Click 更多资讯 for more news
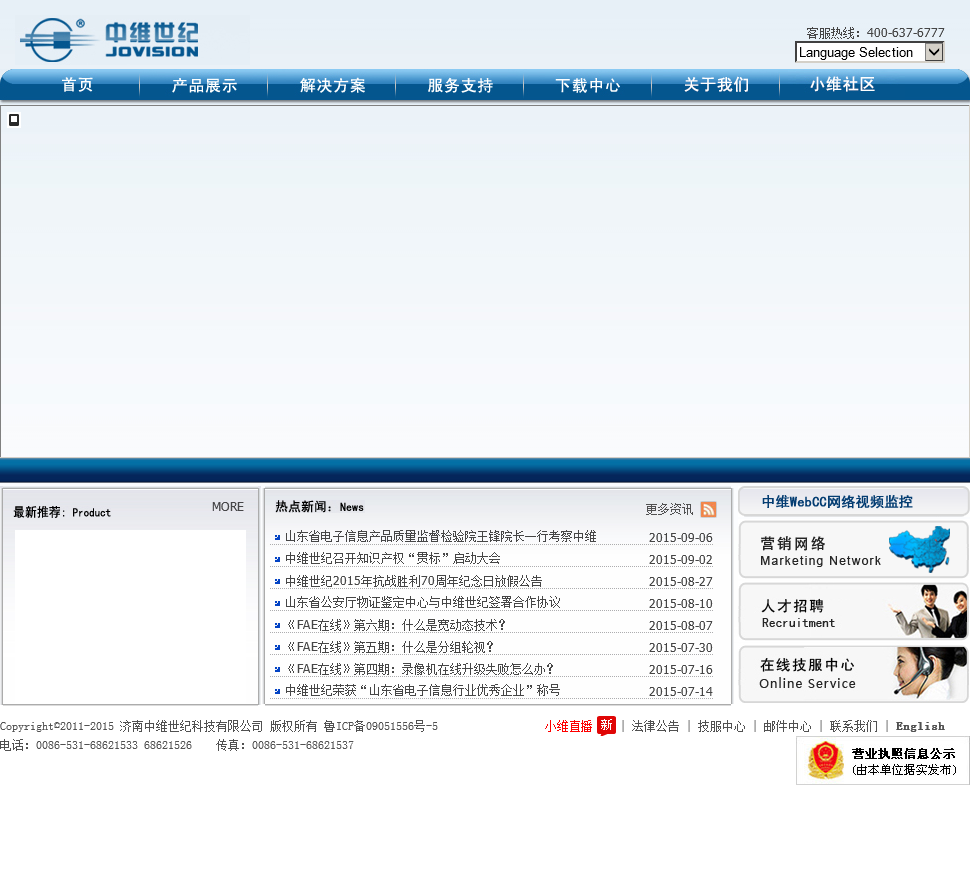This screenshot has width=970, height=882. click(x=669, y=509)
